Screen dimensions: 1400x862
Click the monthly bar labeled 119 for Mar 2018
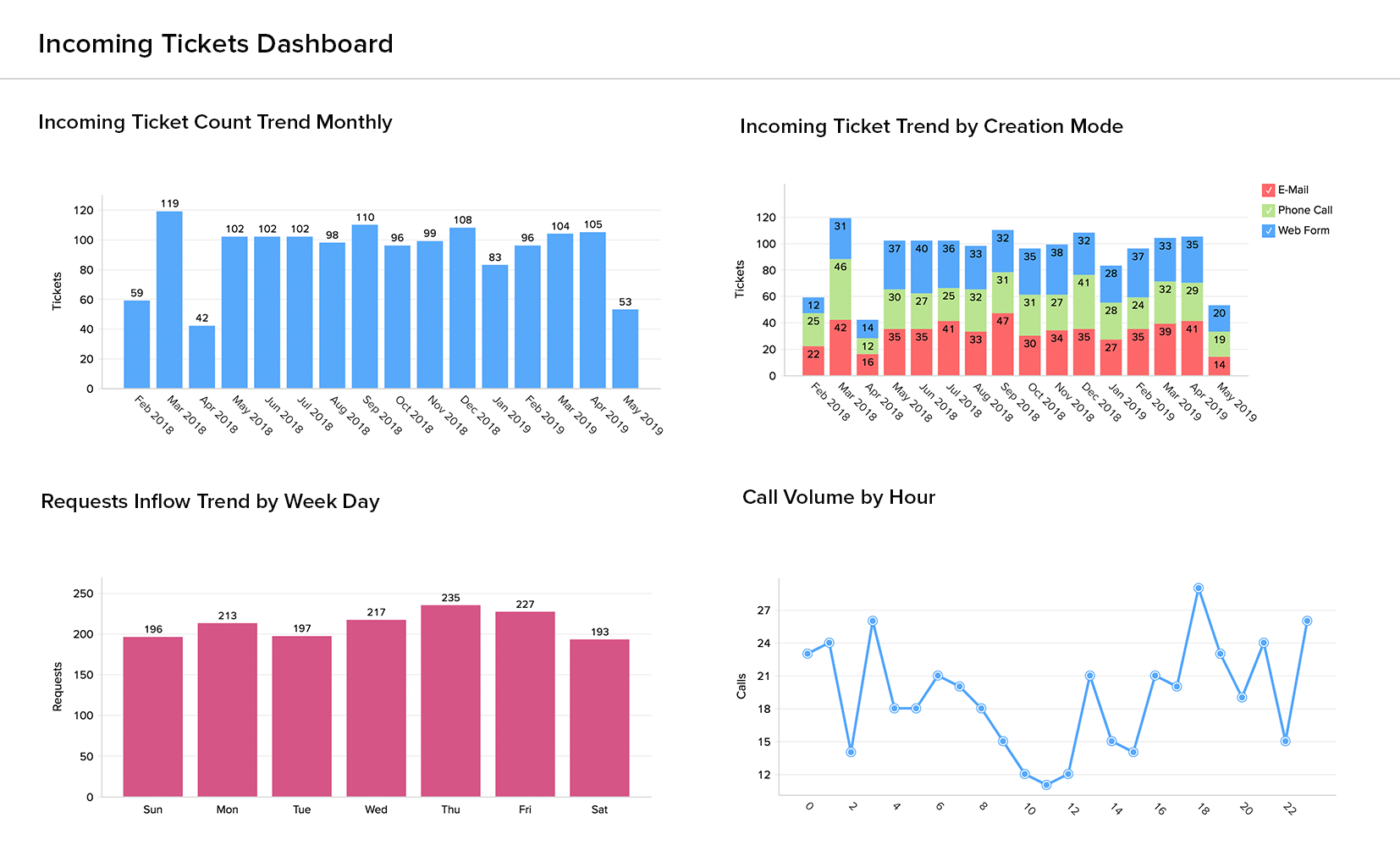169,300
